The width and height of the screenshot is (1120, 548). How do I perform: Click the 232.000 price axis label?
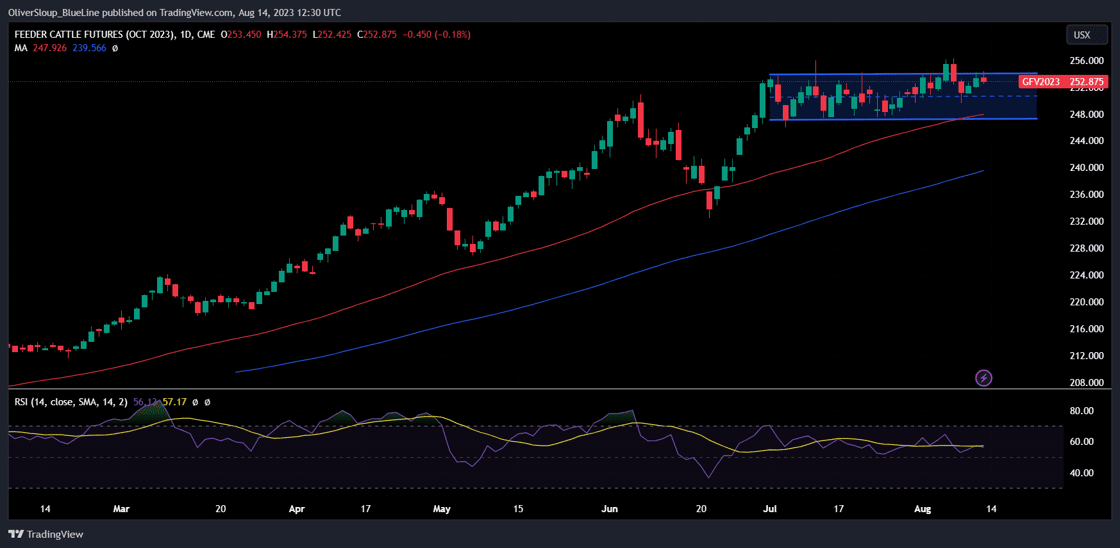1085,221
